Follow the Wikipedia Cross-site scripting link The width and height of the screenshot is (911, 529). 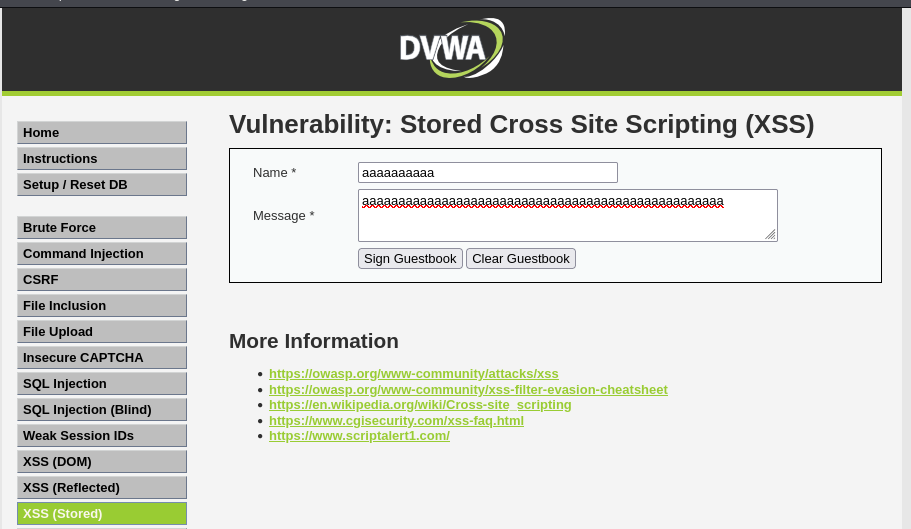click(x=420, y=405)
